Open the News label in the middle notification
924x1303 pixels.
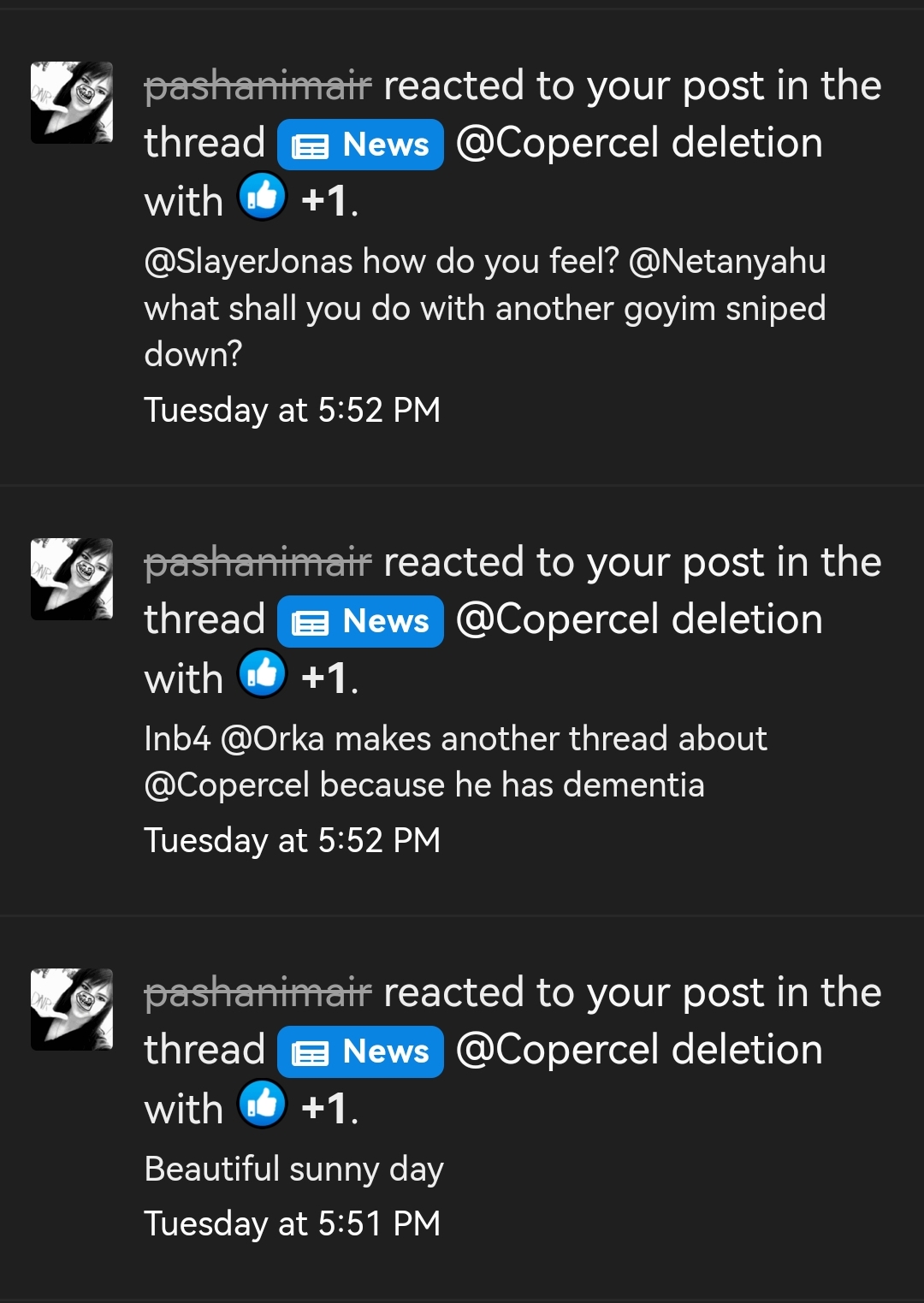click(359, 621)
